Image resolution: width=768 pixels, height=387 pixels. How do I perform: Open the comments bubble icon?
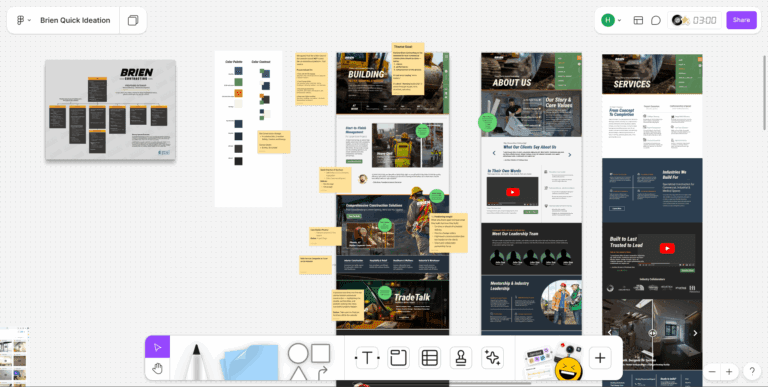click(655, 20)
